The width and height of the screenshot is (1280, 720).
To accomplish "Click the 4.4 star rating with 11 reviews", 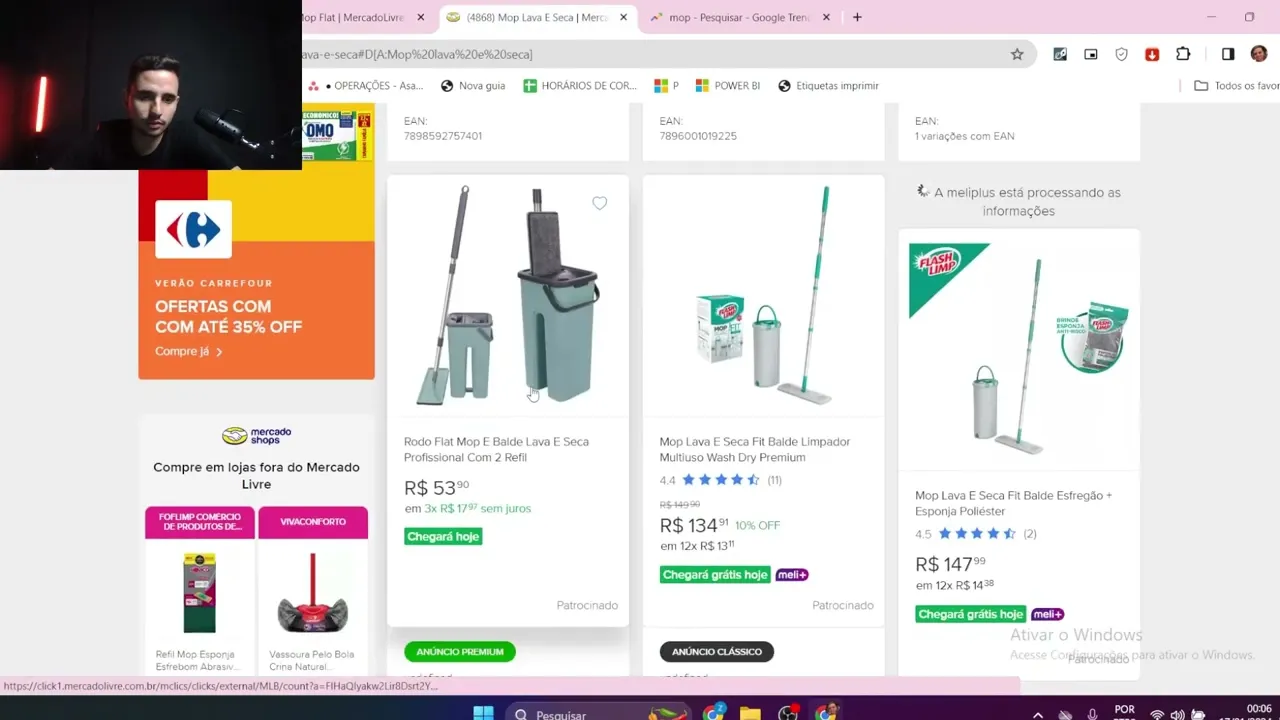I will pos(720,480).
